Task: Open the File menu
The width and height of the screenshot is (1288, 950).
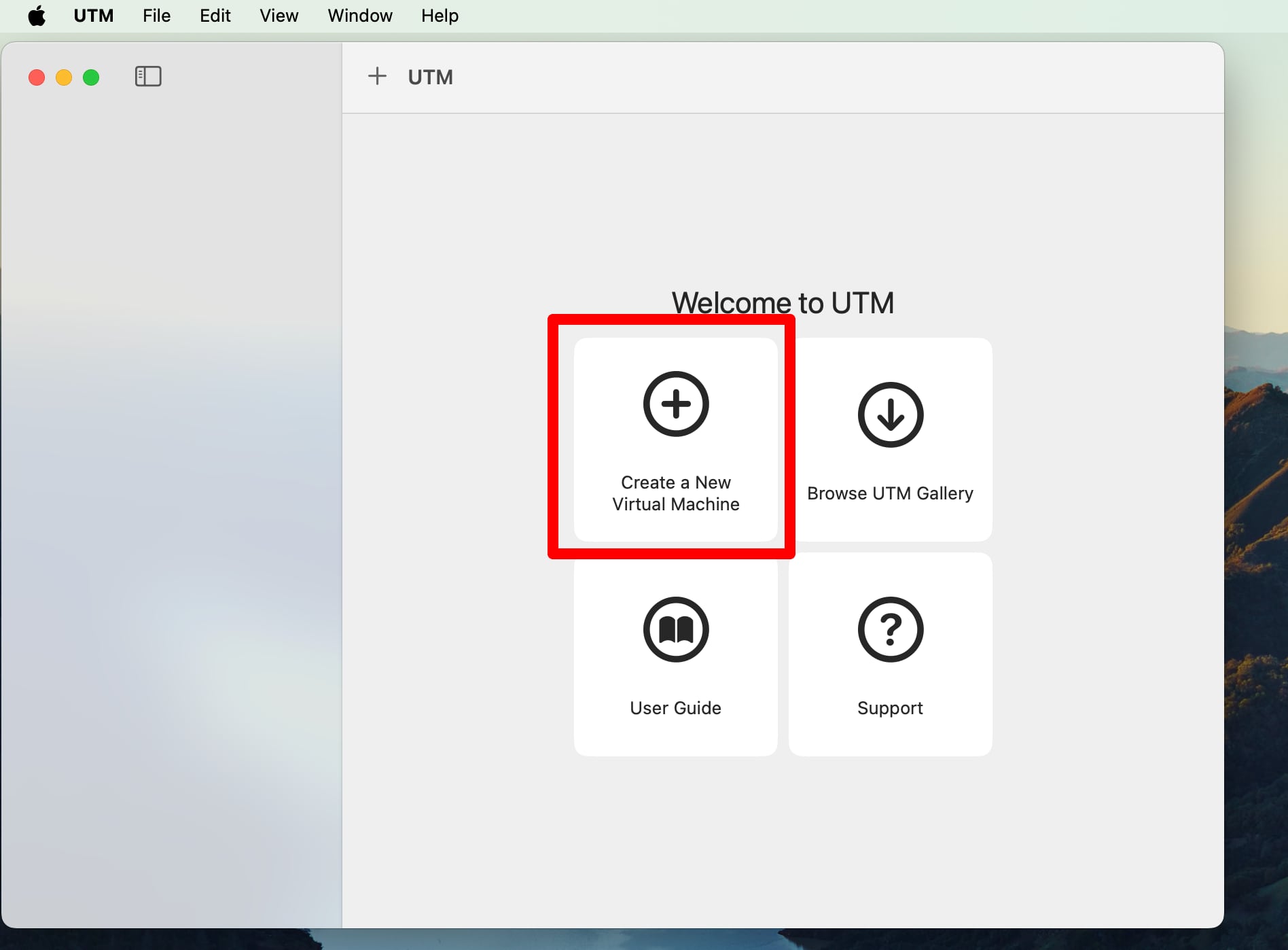Action: coord(156,16)
